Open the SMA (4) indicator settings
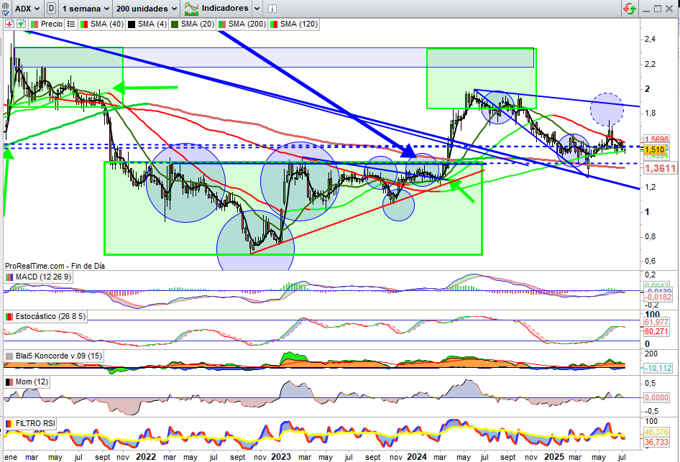The width and height of the screenshot is (680, 462). [x=152, y=24]
